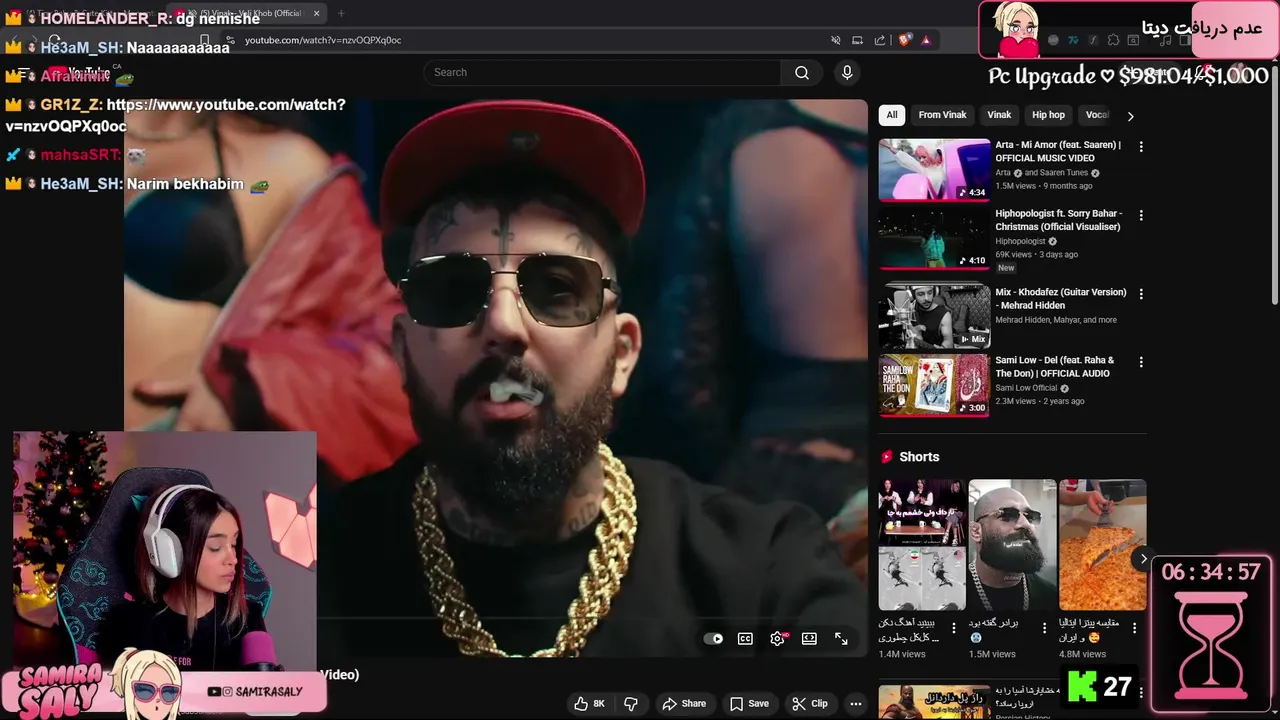Open the Arta - Mi Amor video thumbnail

coord(934,169)
